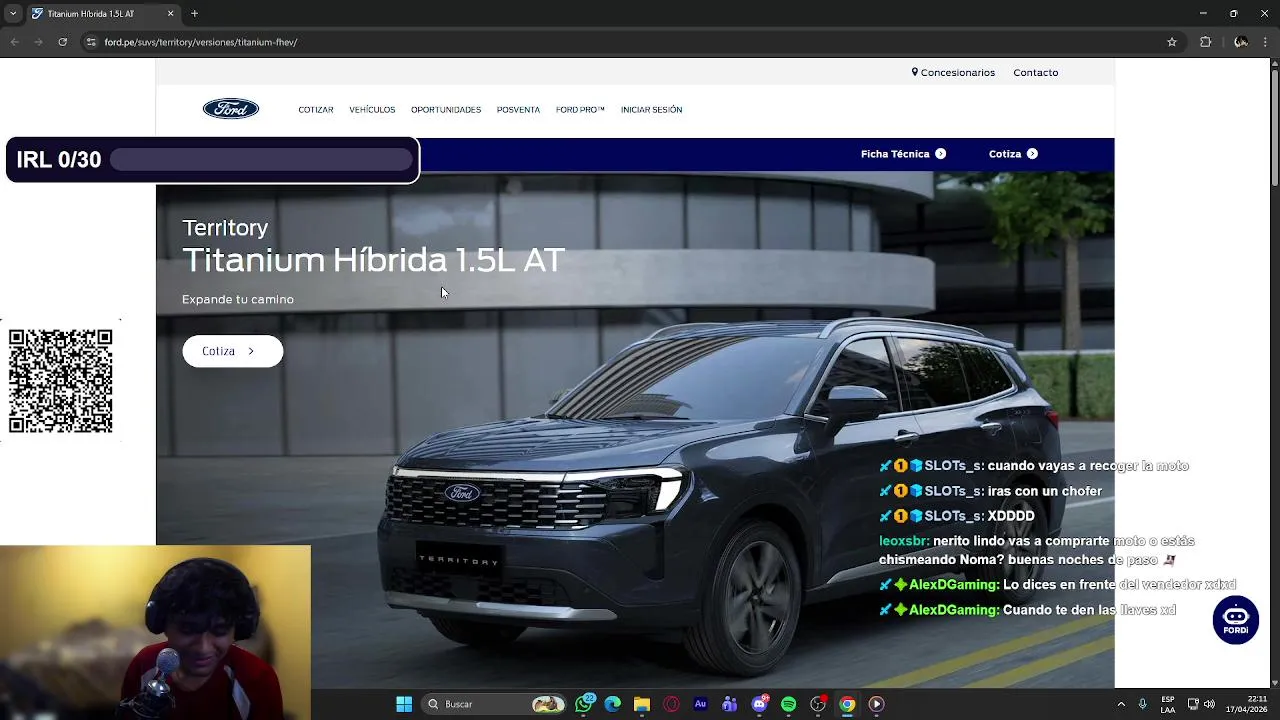Open Ficha Técnica from the blue bar

pyautogui.click(x=903, y=154)
